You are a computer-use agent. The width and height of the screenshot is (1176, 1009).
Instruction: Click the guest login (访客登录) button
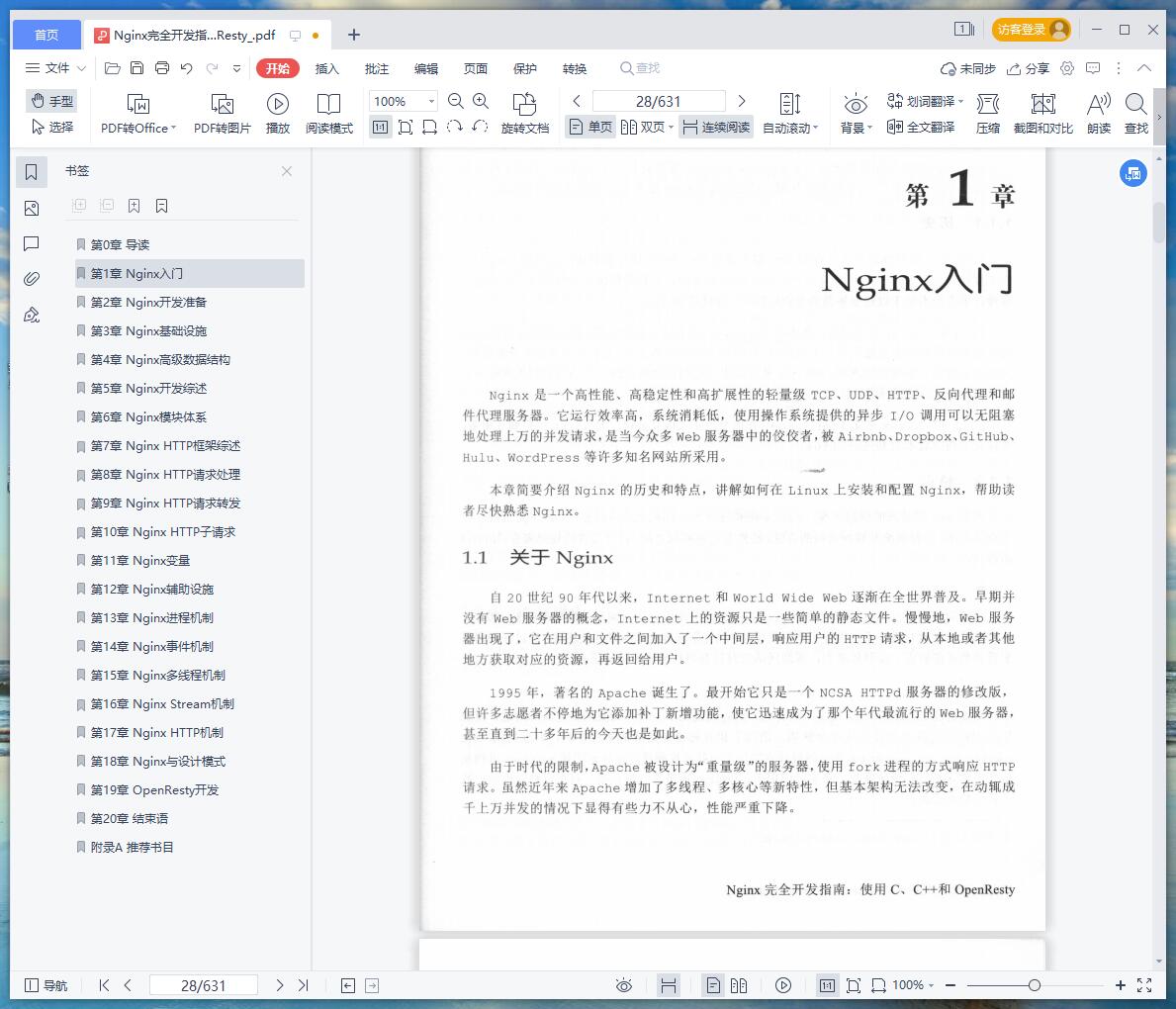click(1032, 30)
